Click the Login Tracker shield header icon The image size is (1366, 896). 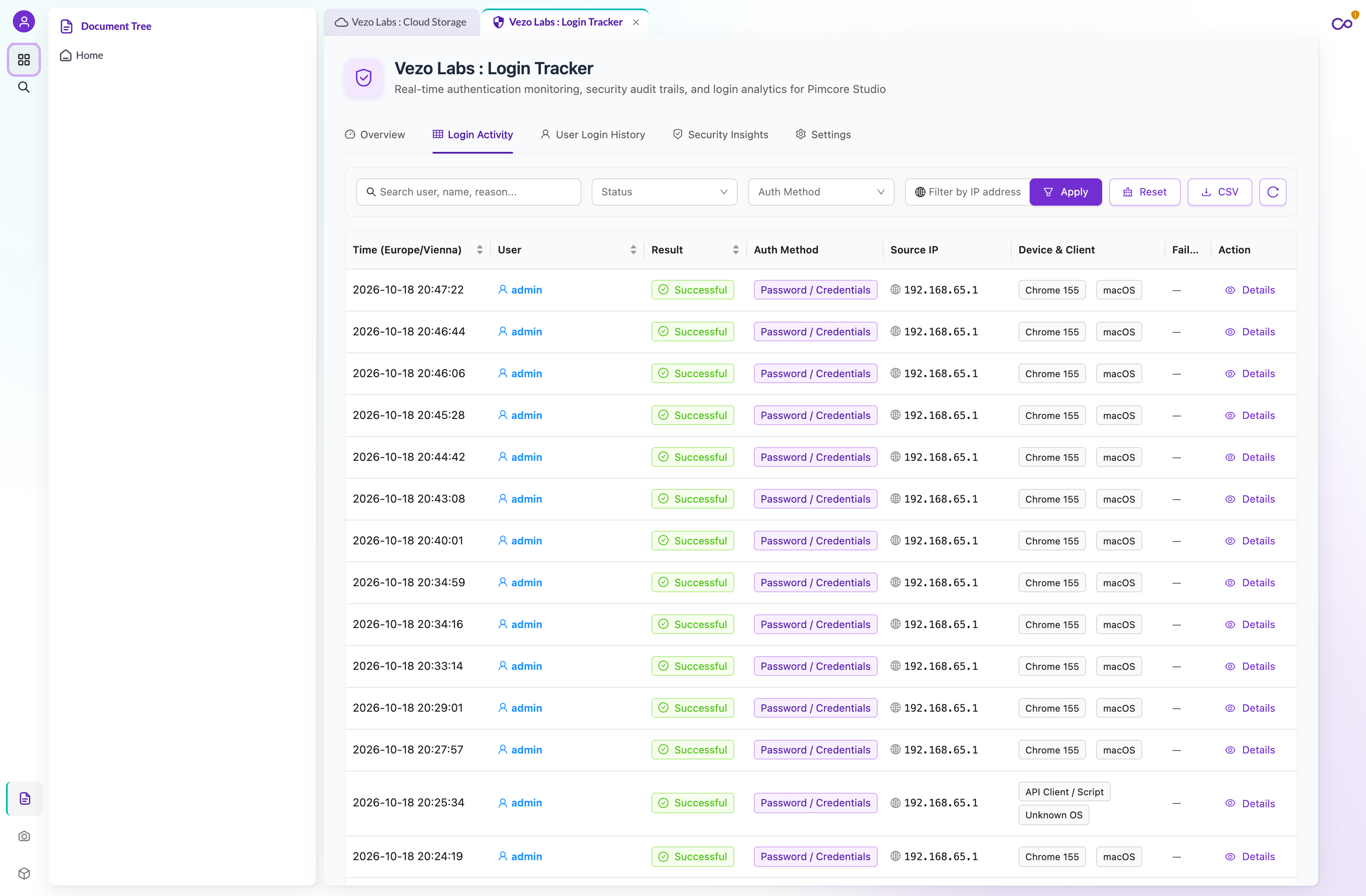(x=363, y=77)
